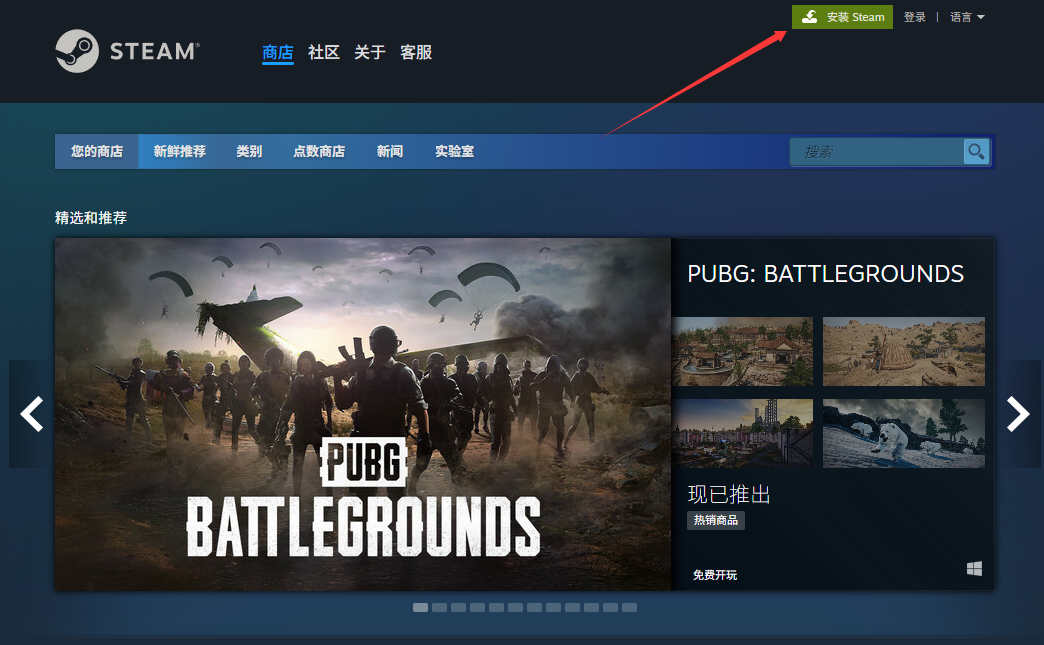Screen dimensions: 1044x645
Task: Go to previous featured game arrow
Action: tap(31, 414)
